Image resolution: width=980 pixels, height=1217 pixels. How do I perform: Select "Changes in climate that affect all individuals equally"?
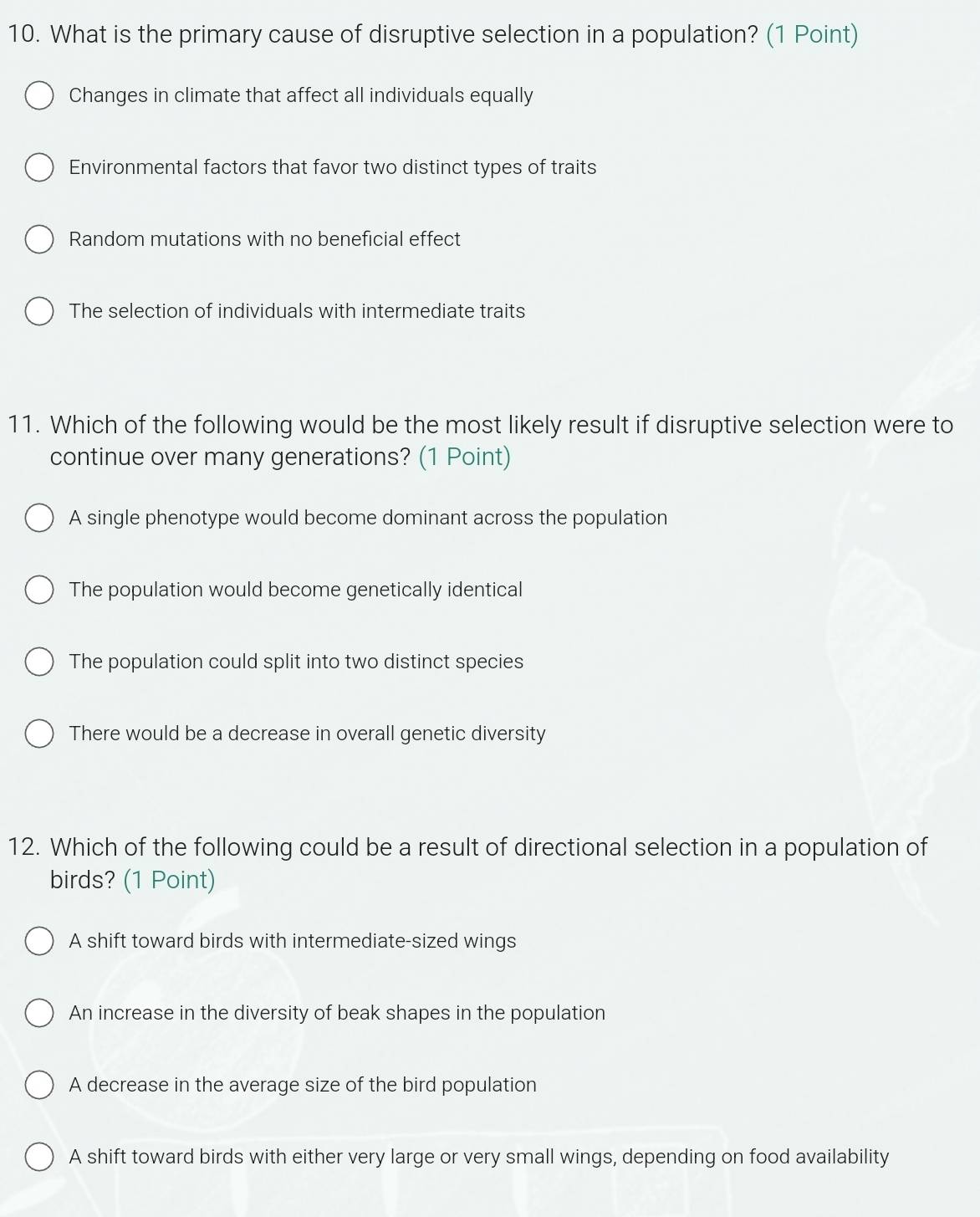tap(39, 96)
